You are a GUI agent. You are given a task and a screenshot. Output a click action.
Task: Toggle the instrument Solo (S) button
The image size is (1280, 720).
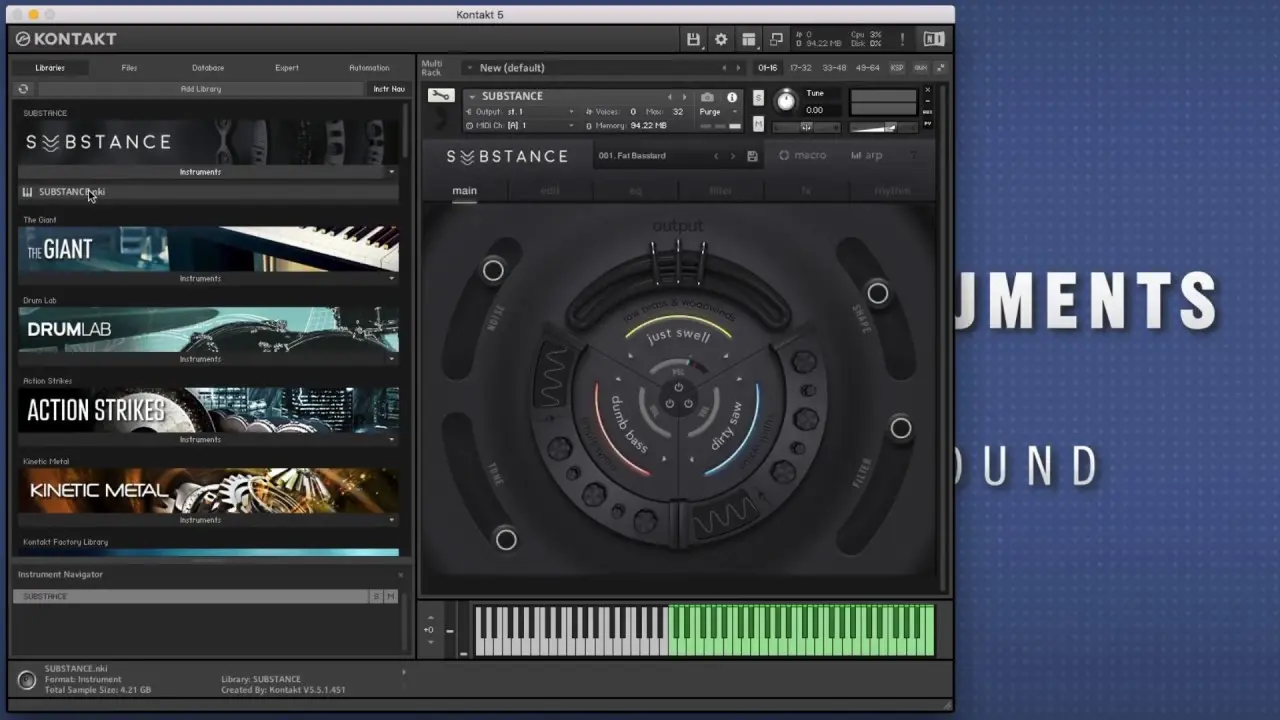(x=758, y=98)
